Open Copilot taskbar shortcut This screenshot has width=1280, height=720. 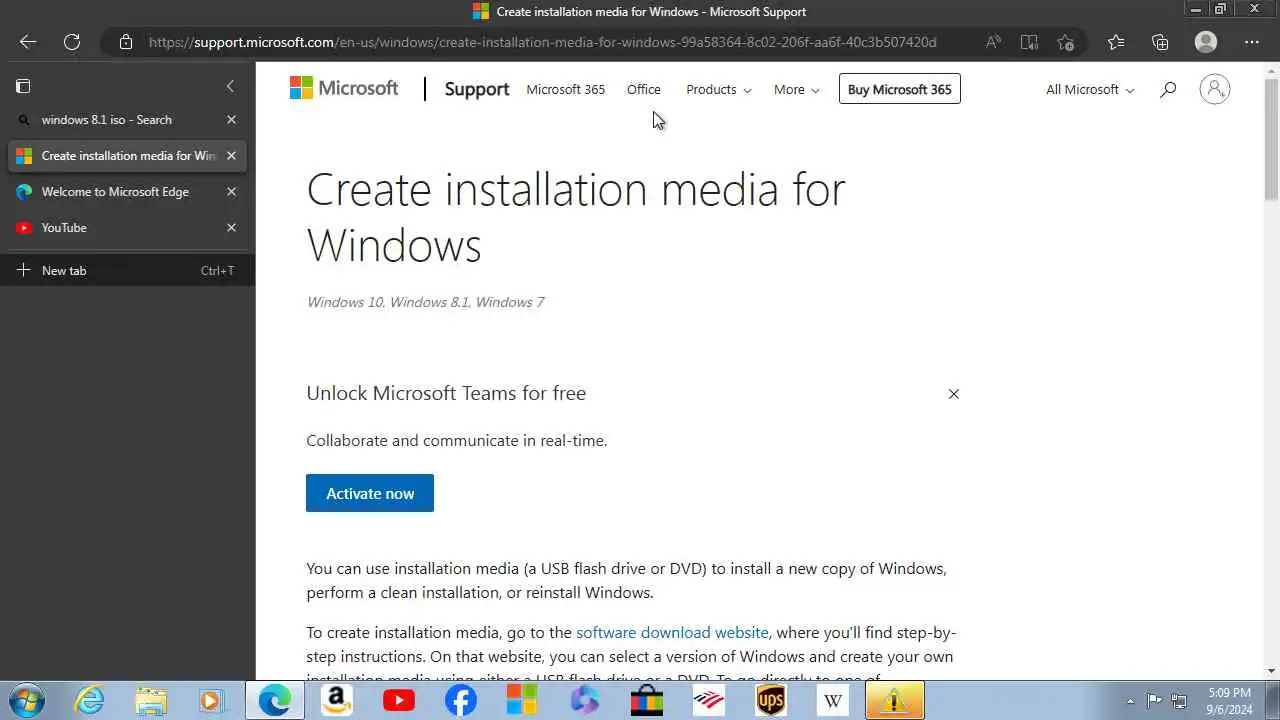click(x=584, y=700)
